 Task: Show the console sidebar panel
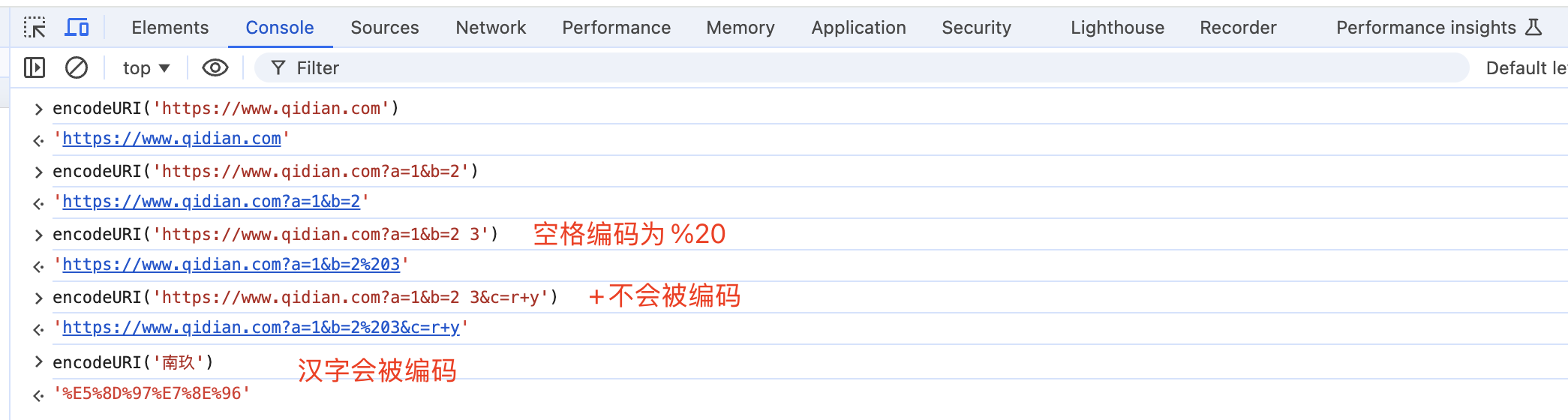click(x=35, y=68)
